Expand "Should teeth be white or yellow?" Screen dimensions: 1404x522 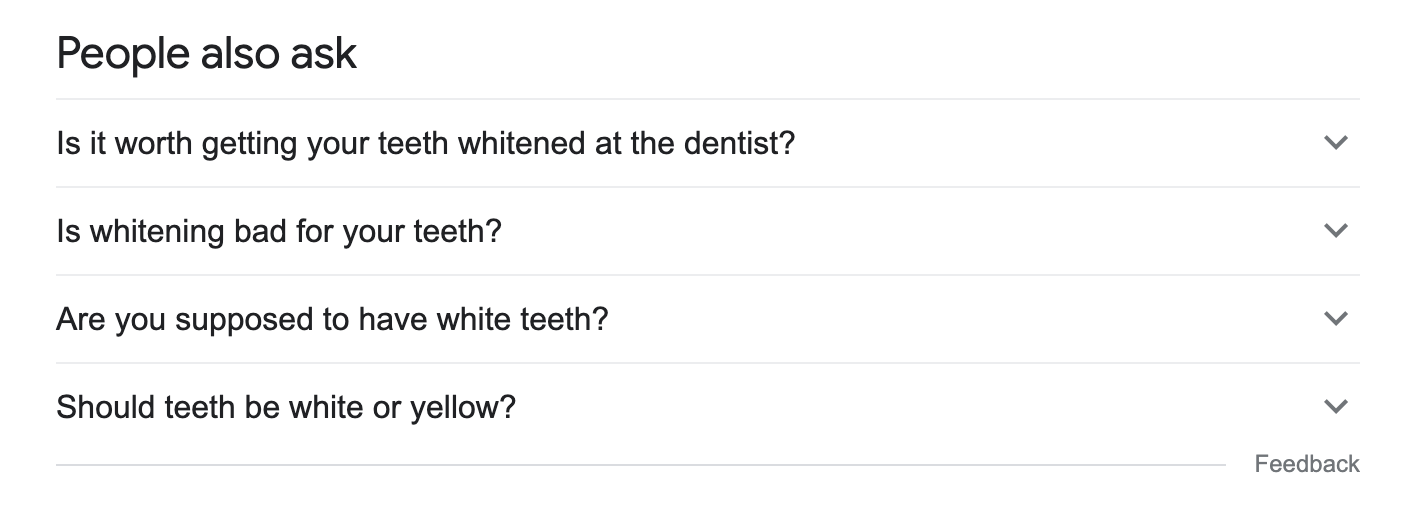click(286, 407)
